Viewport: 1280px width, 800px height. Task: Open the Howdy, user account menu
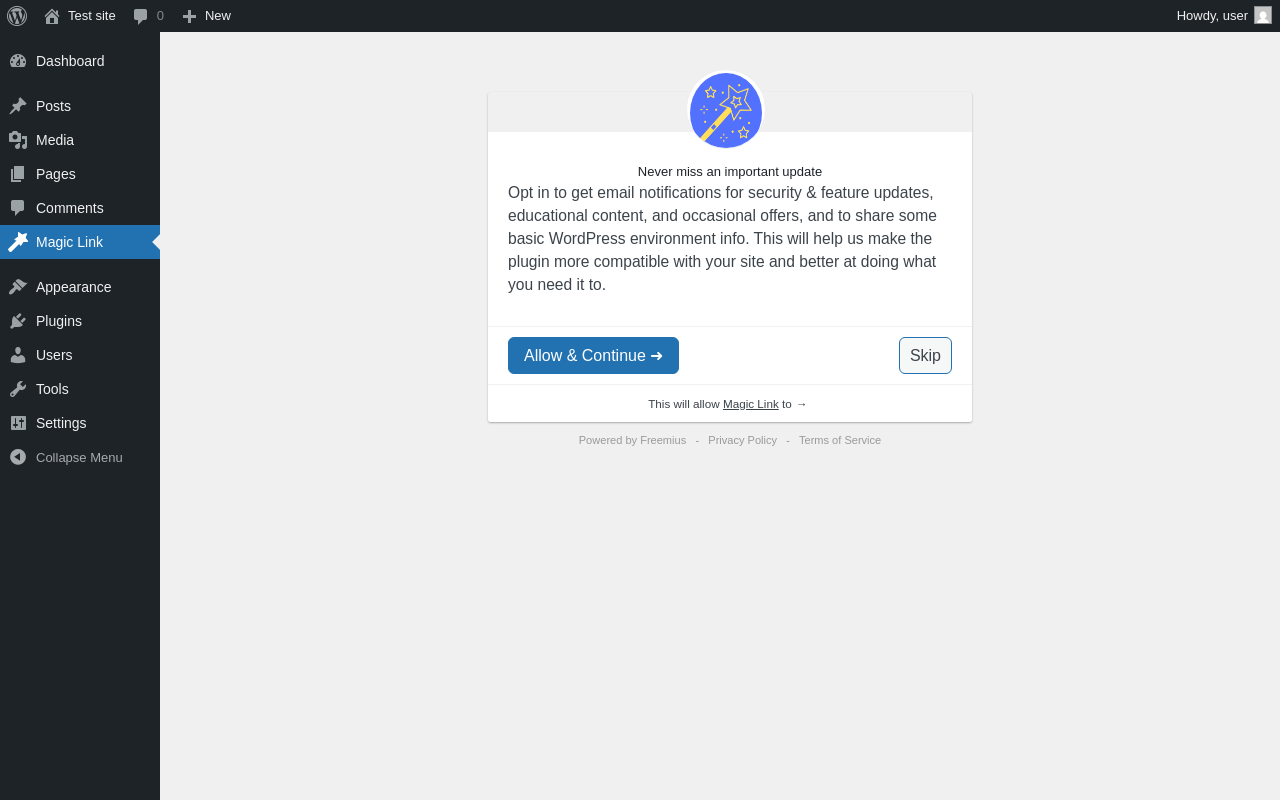[x=1224, y=16]
